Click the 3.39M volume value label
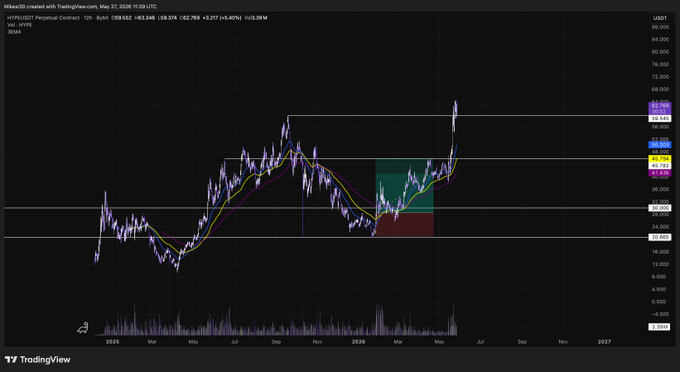 [x=660, y=327]
